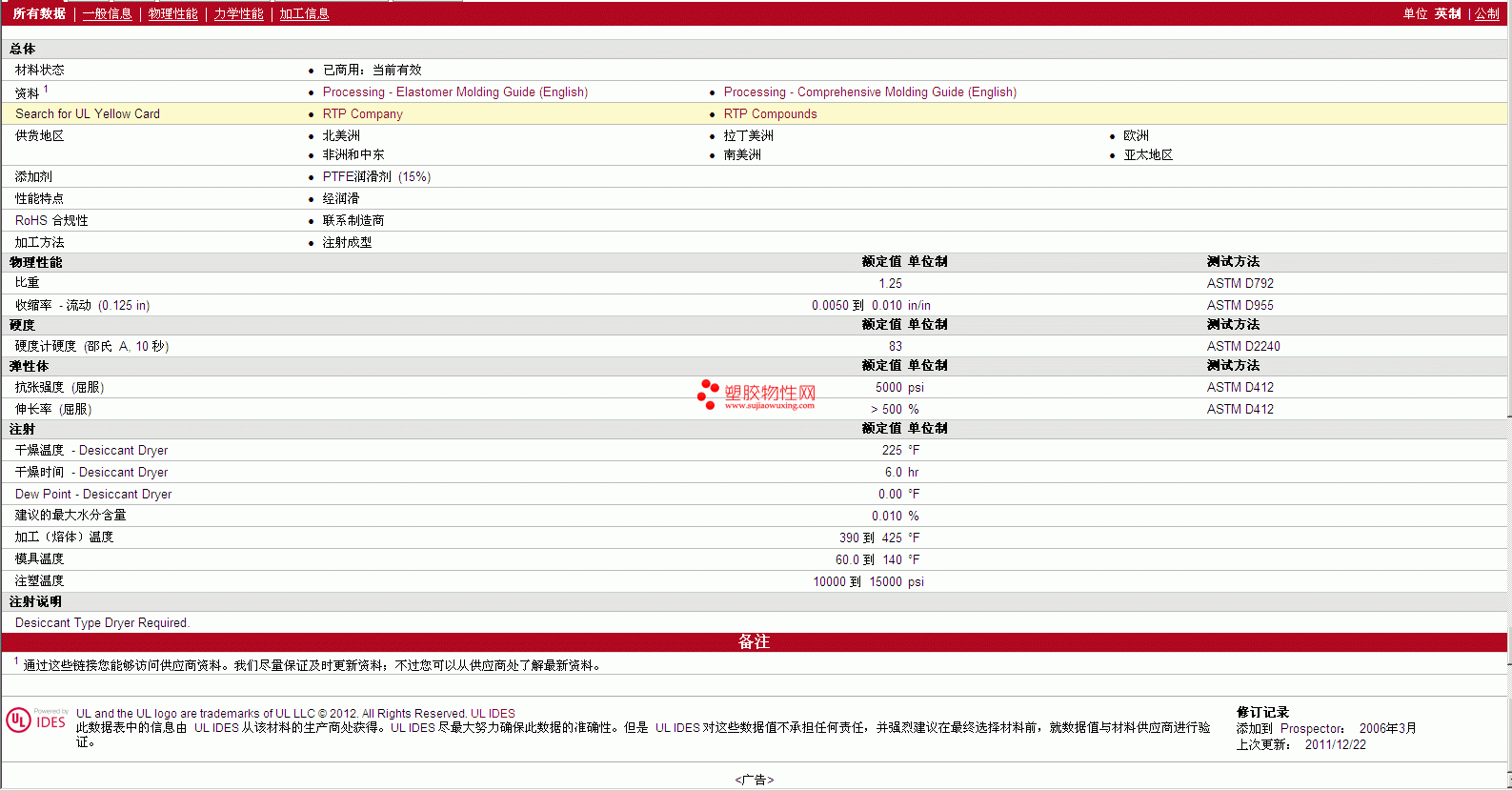Click Dew Point - Desiccant Dryer row label
The image size is (1512, 791).
pyautogui.click(x=93, y=494)
